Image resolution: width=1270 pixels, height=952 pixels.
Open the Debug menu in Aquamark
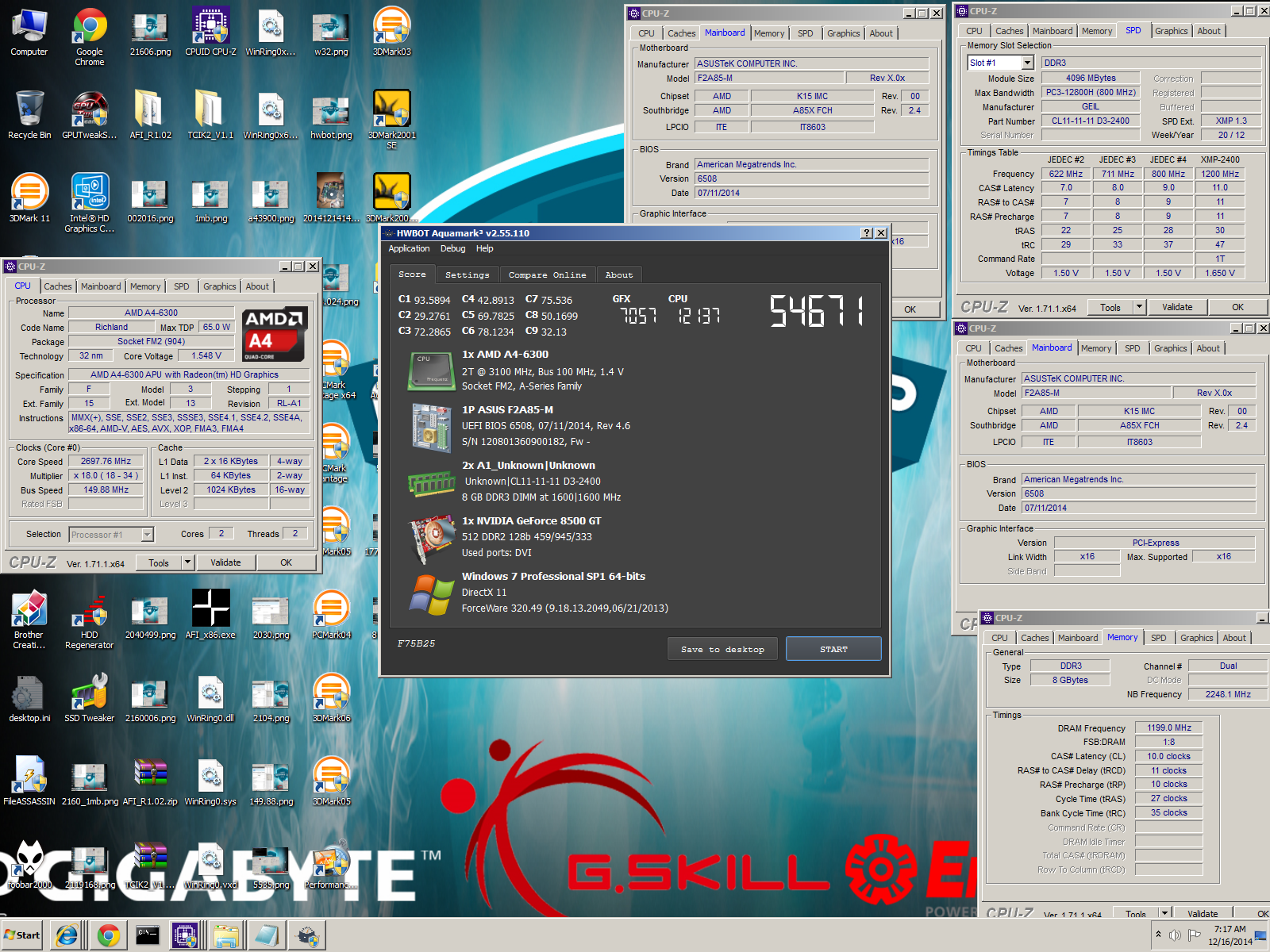(x=453, y=248)
